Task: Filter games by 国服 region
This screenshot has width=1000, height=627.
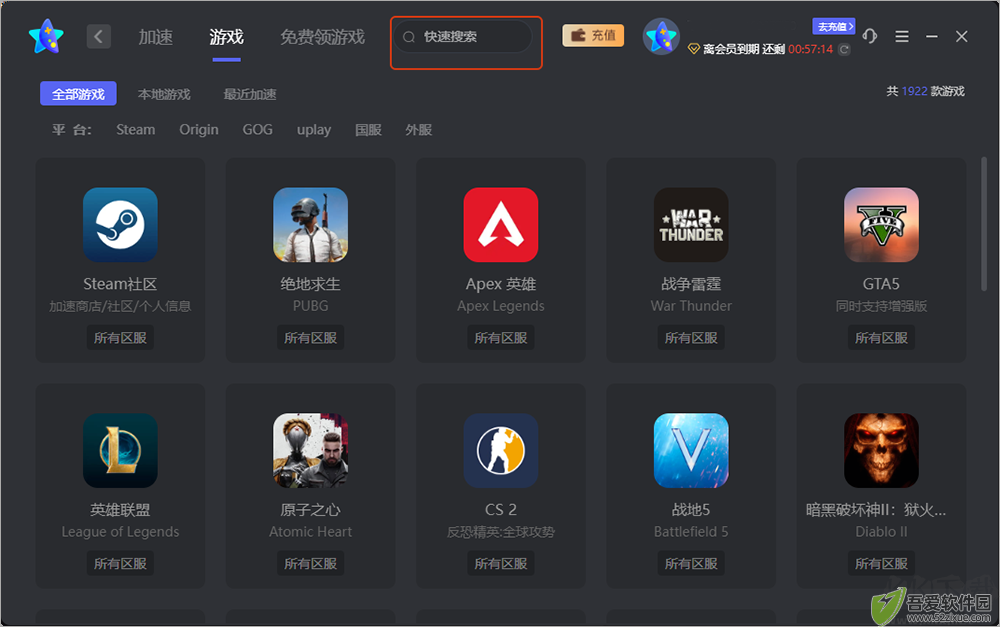Action: pyautogui.click(x=369, y=129)
